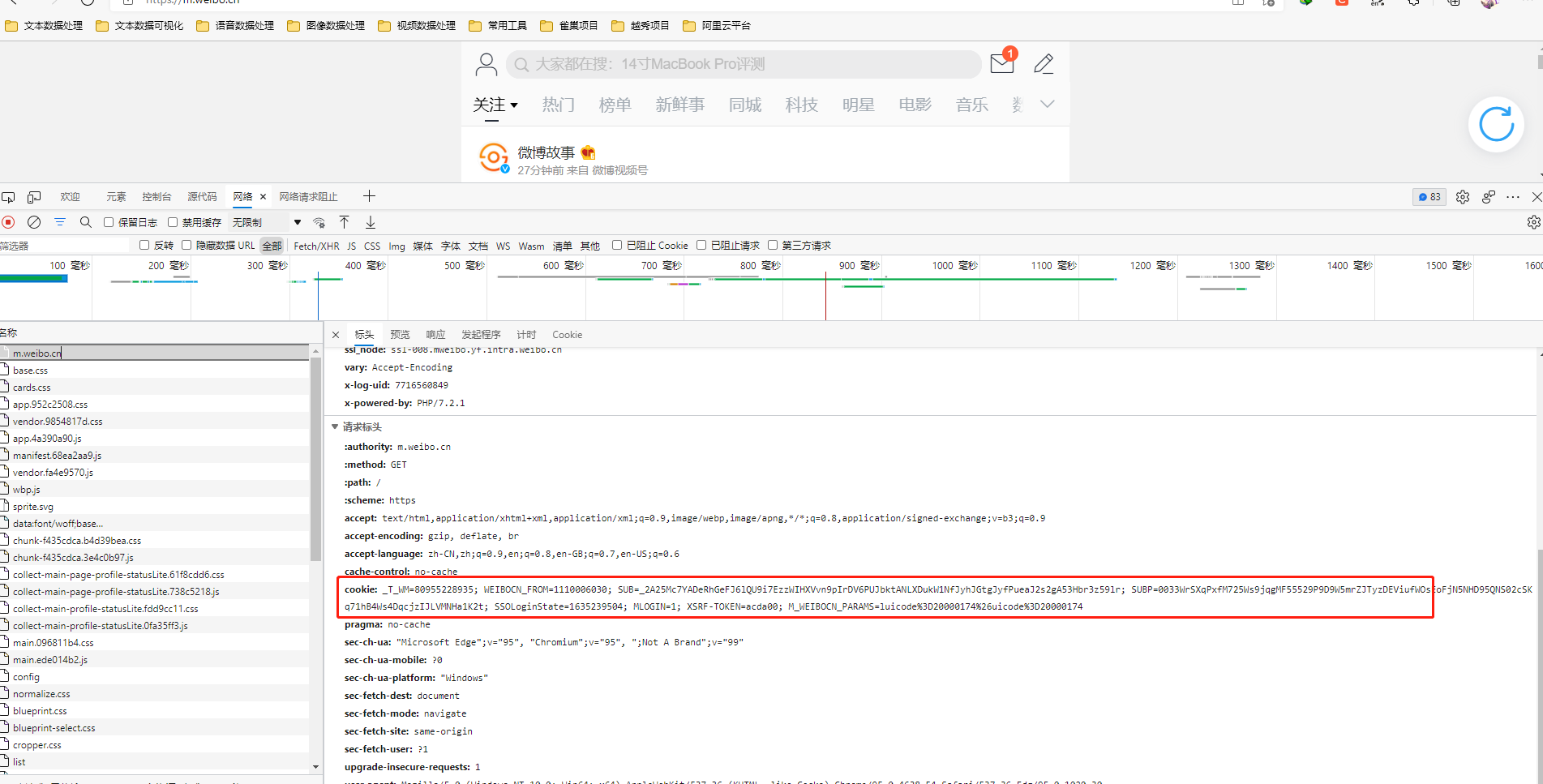Open DevTools settings gear
Screen dimensions: 1543x784
1462,196
